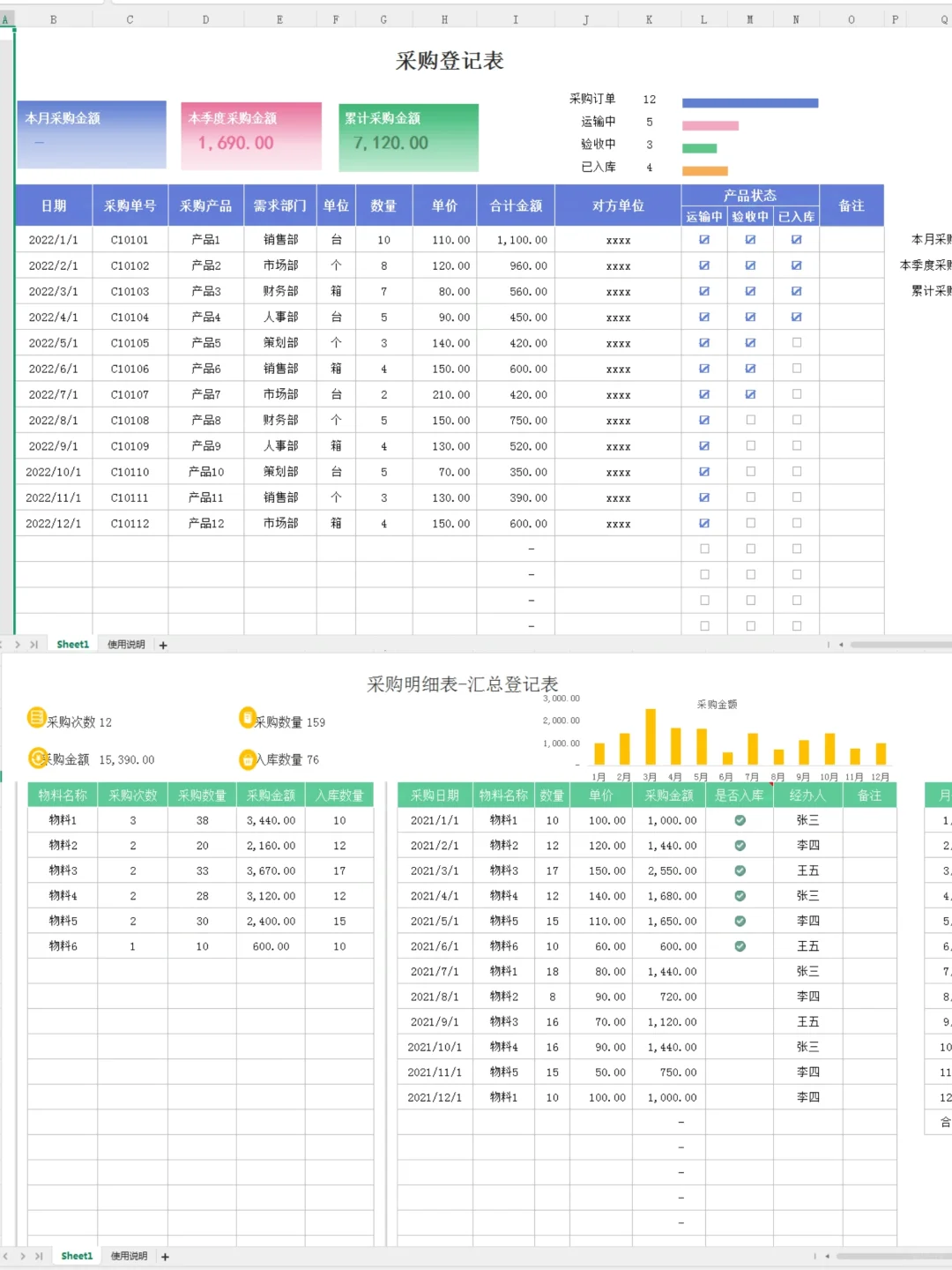
Task: Click the 采购金额 coin icon
Action: click(x=35, y=758)
